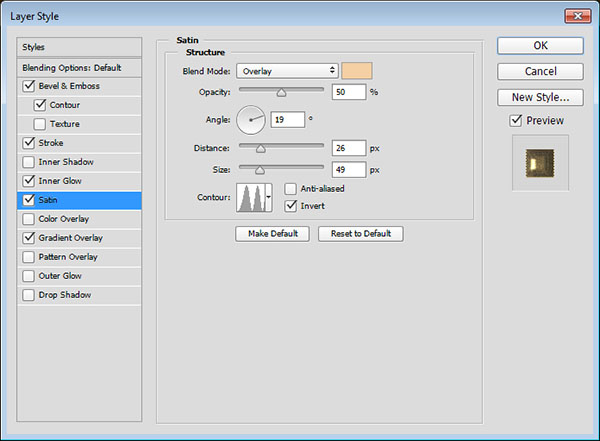
Task: Click the Cancel button
Action: (x=540, y=72)
